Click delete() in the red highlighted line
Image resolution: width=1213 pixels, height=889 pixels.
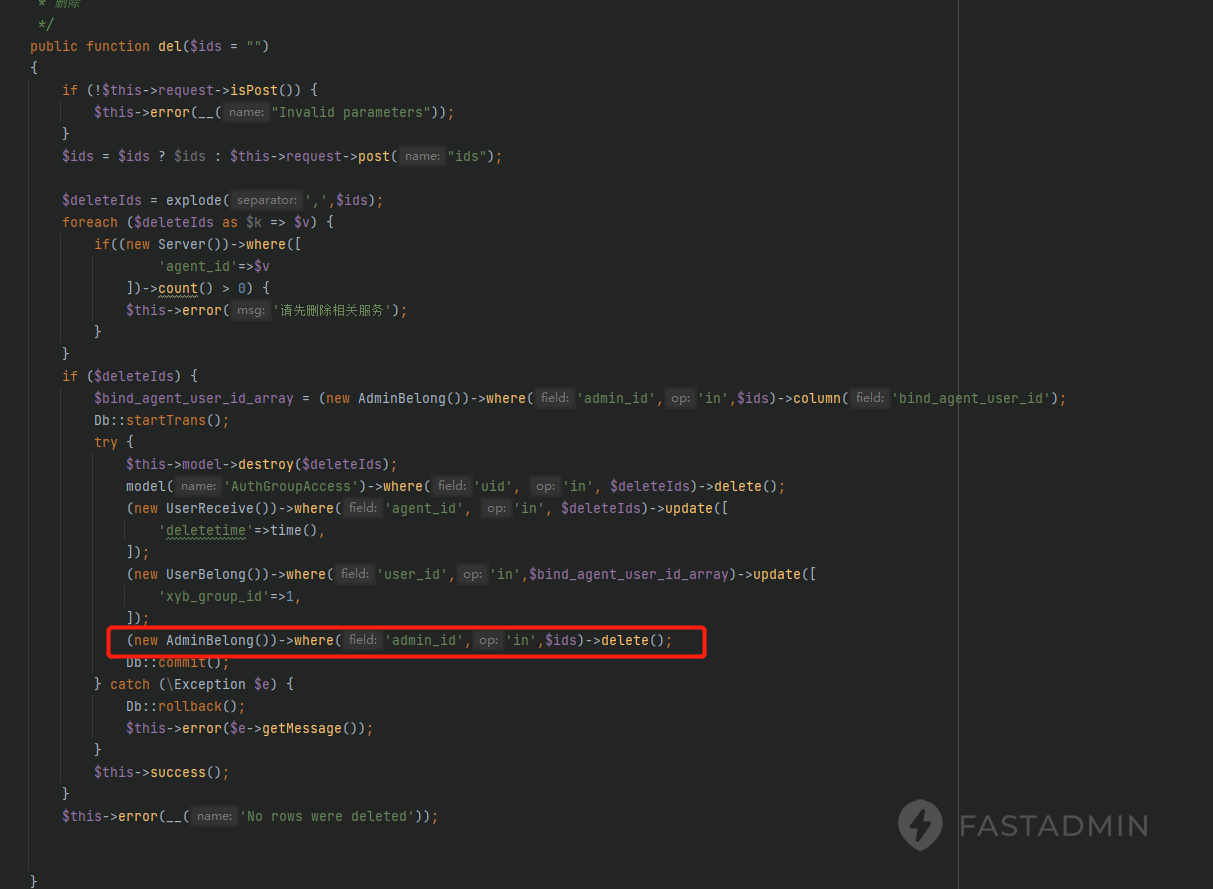(x=628, y=640)
